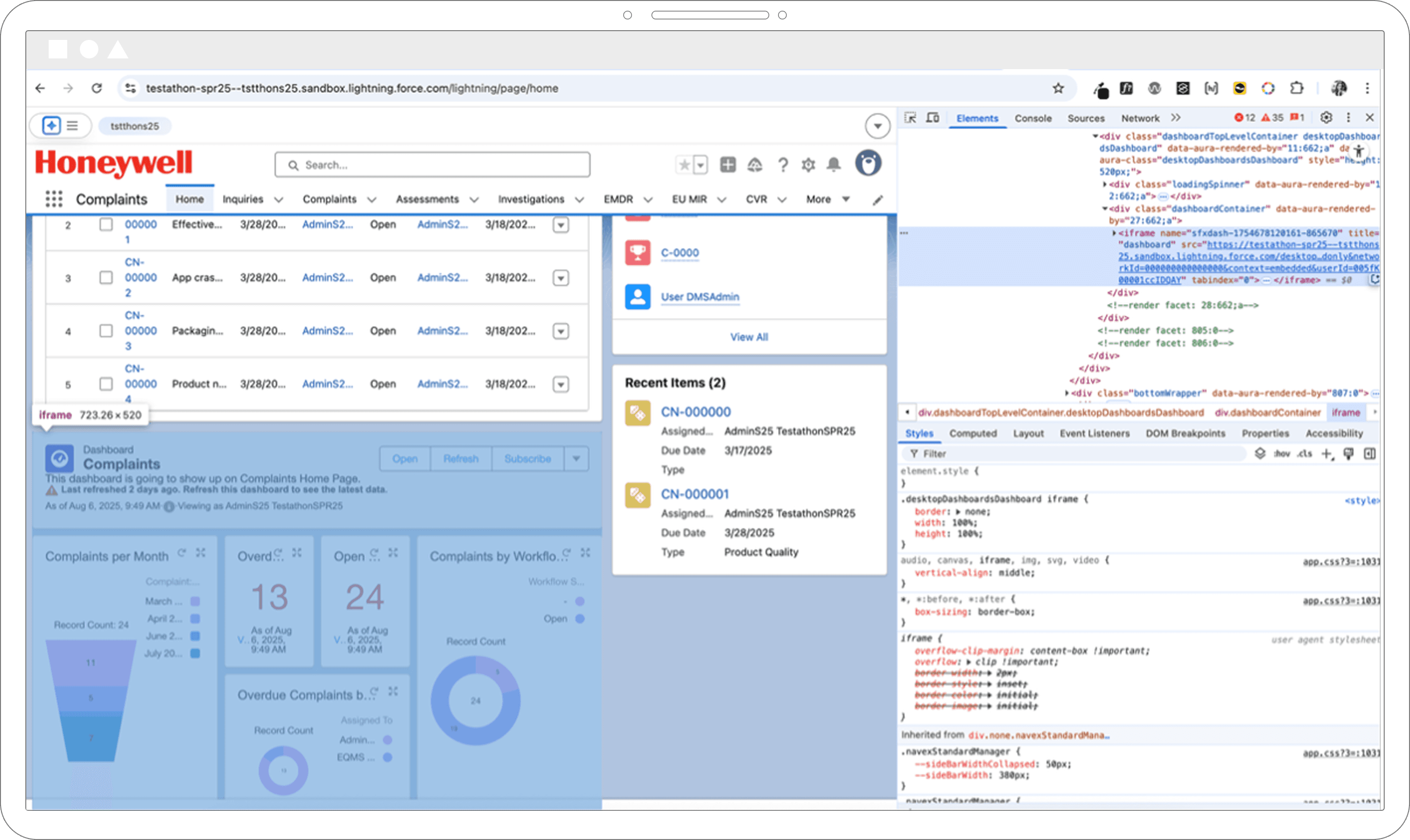The width and height of the screenshot is (1410, 840).
Task: Expand the Inquiries navigation dropdown
Action: (x=278, y=200)
